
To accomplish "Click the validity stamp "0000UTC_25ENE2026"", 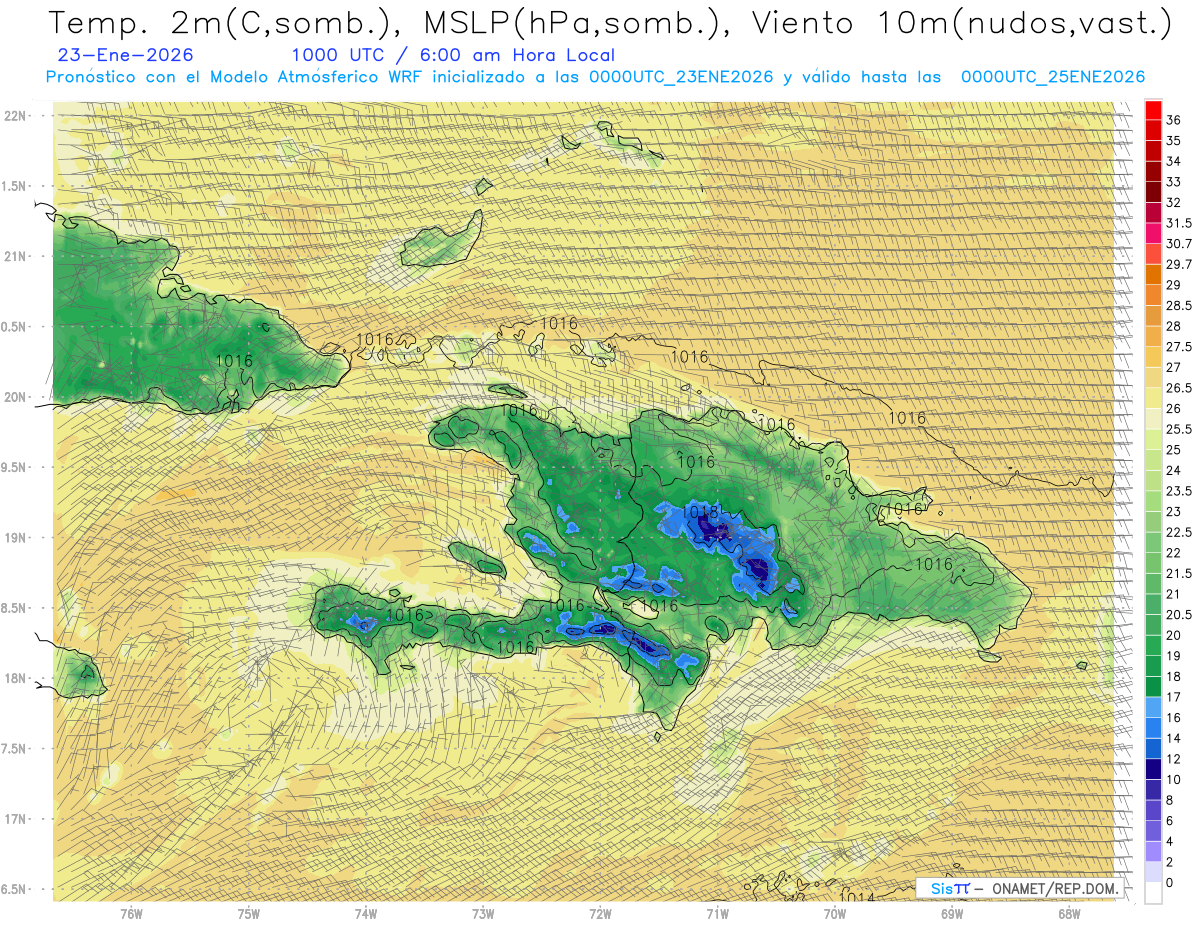I will pos(1052,77).
